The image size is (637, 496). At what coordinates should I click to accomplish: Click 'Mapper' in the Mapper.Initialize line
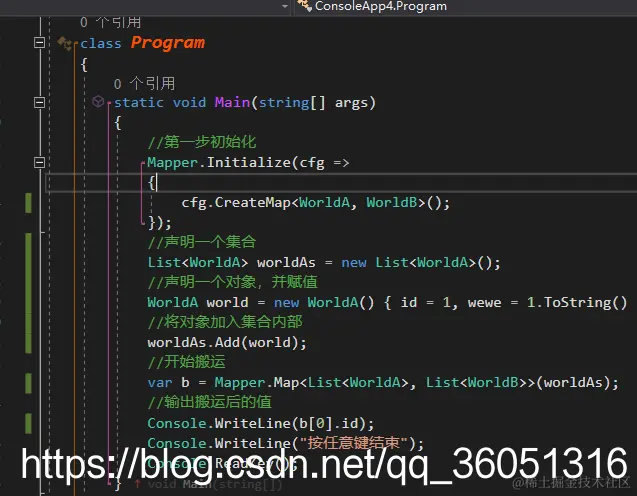pyautogui.click(x=172, y=162)
